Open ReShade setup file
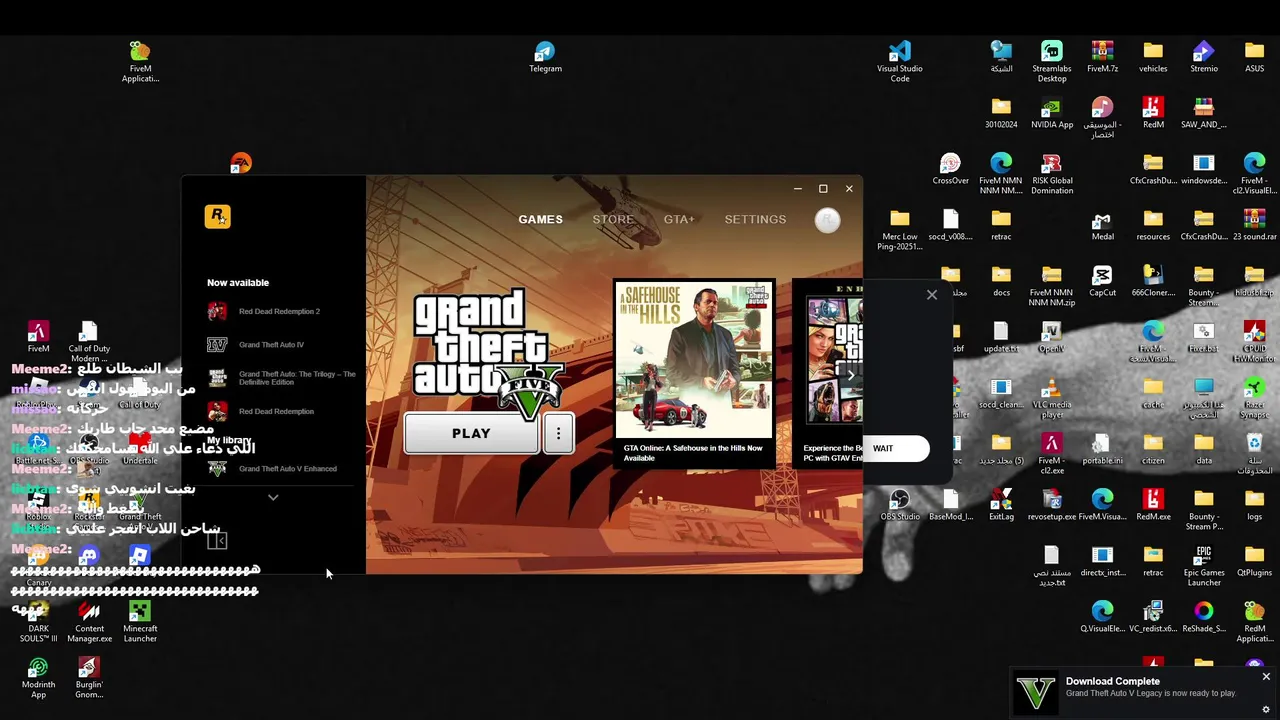The image size is (1280, 720). [1204, 617]
